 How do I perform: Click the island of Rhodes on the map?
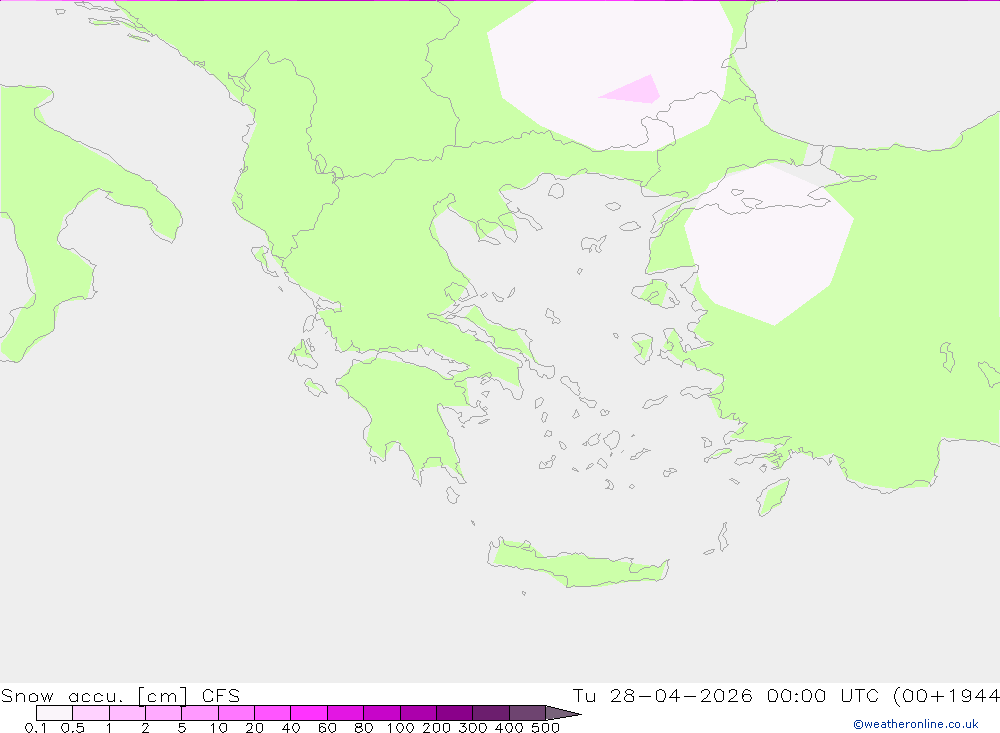(773, 497)
